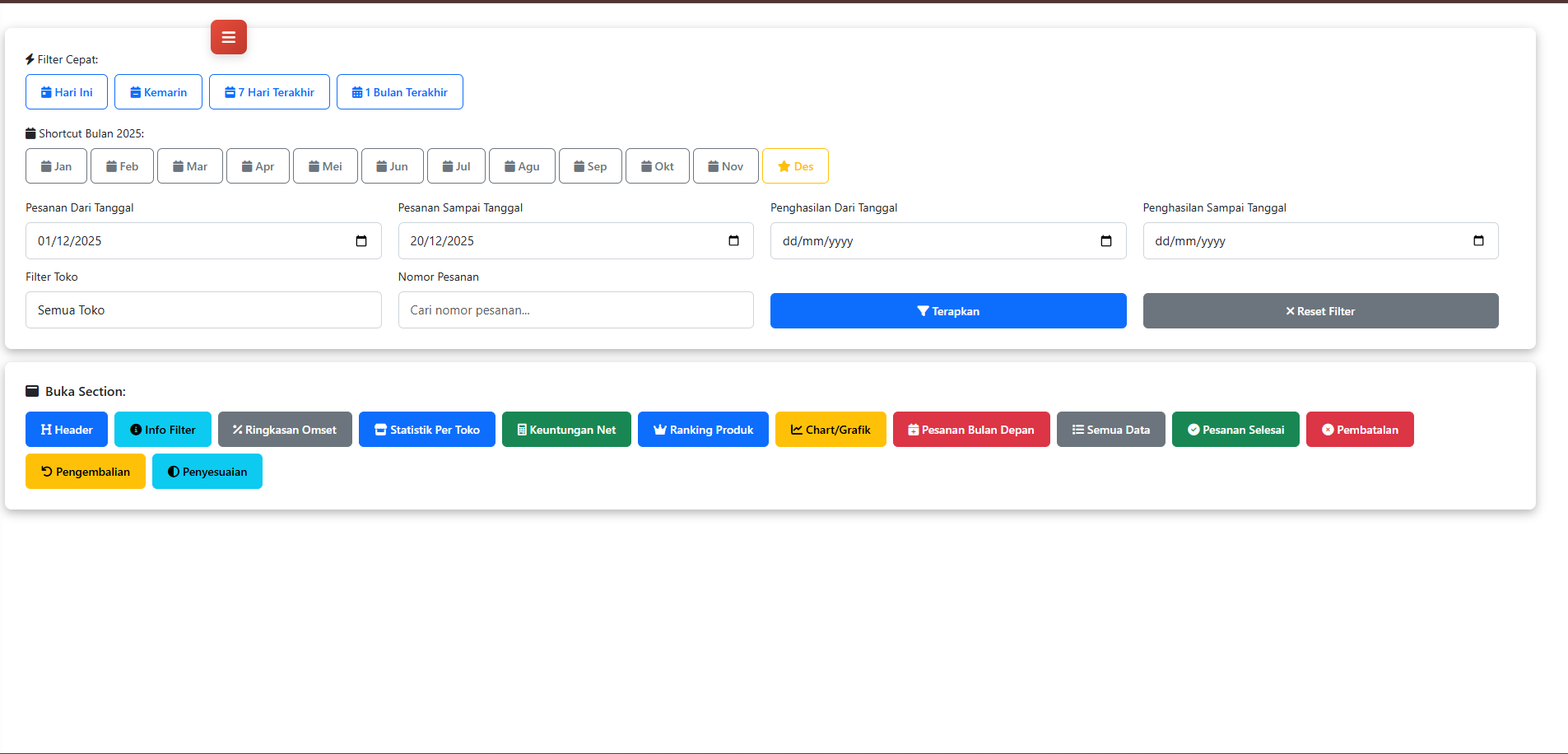Open the red hamburger menu button
Image resolution: width=1568 pixels, height=754 pixels.
pos(228,37)
